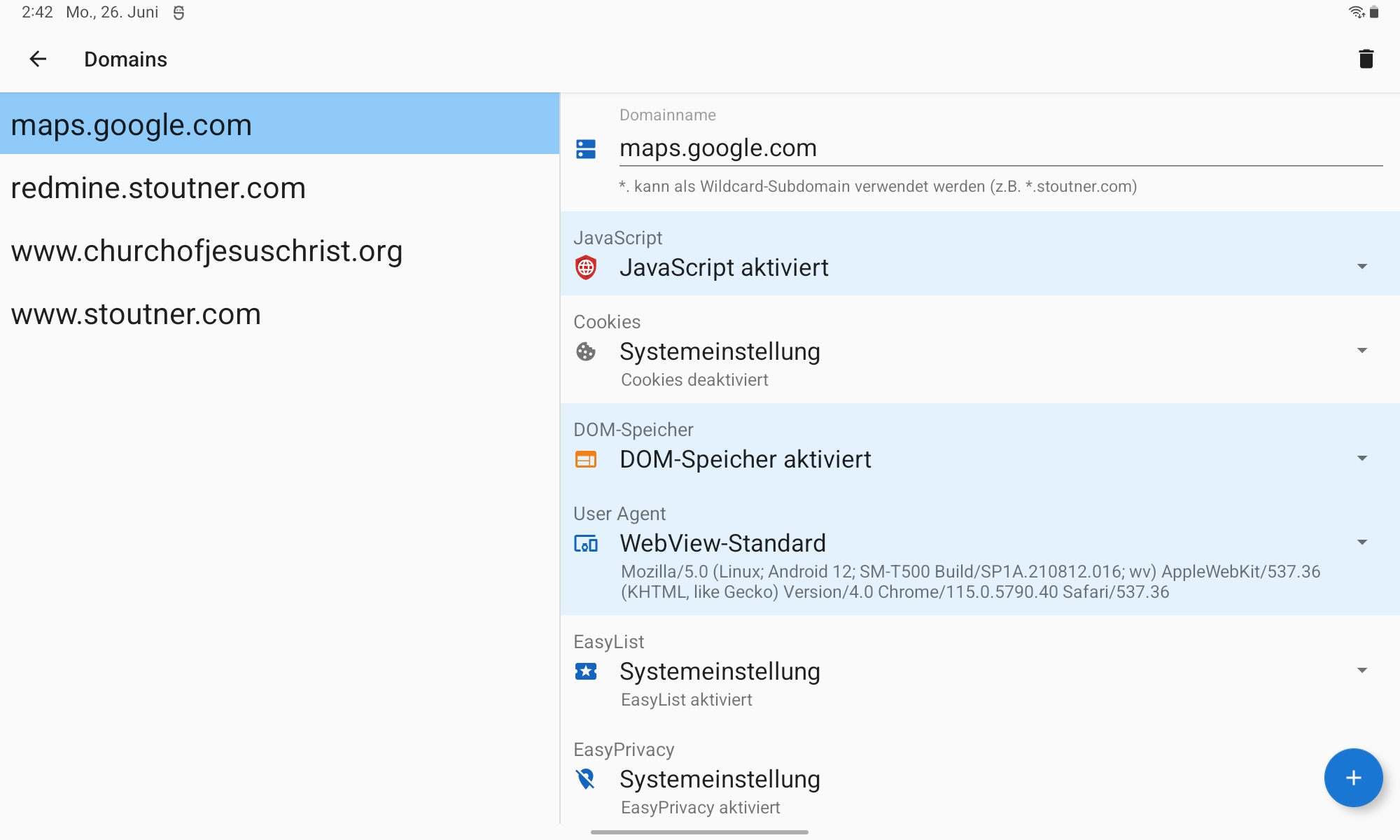
Task: Open the DOM-Speicher aktiviert dropdown
Action: 1361,458
